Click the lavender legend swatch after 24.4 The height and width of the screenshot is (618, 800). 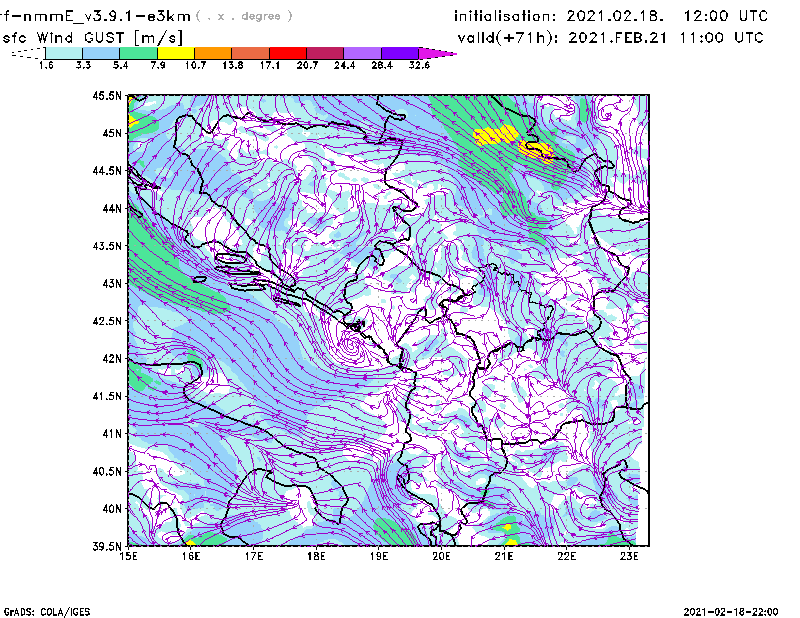click(x=363, y=53)
